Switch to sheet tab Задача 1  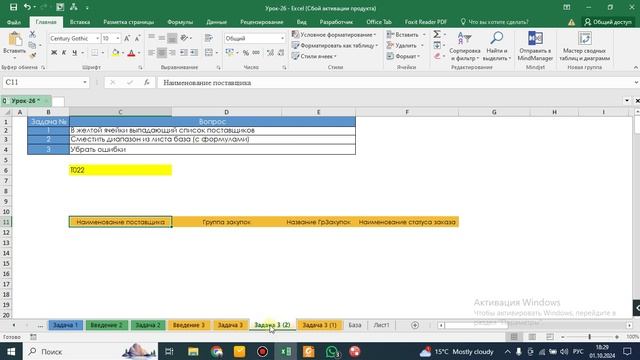pos(65,325)
